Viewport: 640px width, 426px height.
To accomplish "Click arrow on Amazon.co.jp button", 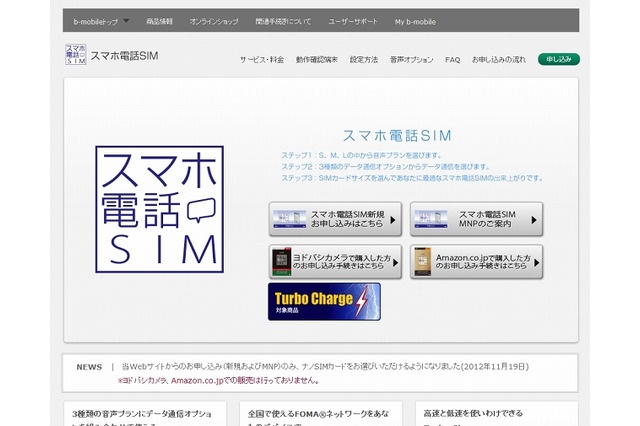I will [x=536, y=263].
